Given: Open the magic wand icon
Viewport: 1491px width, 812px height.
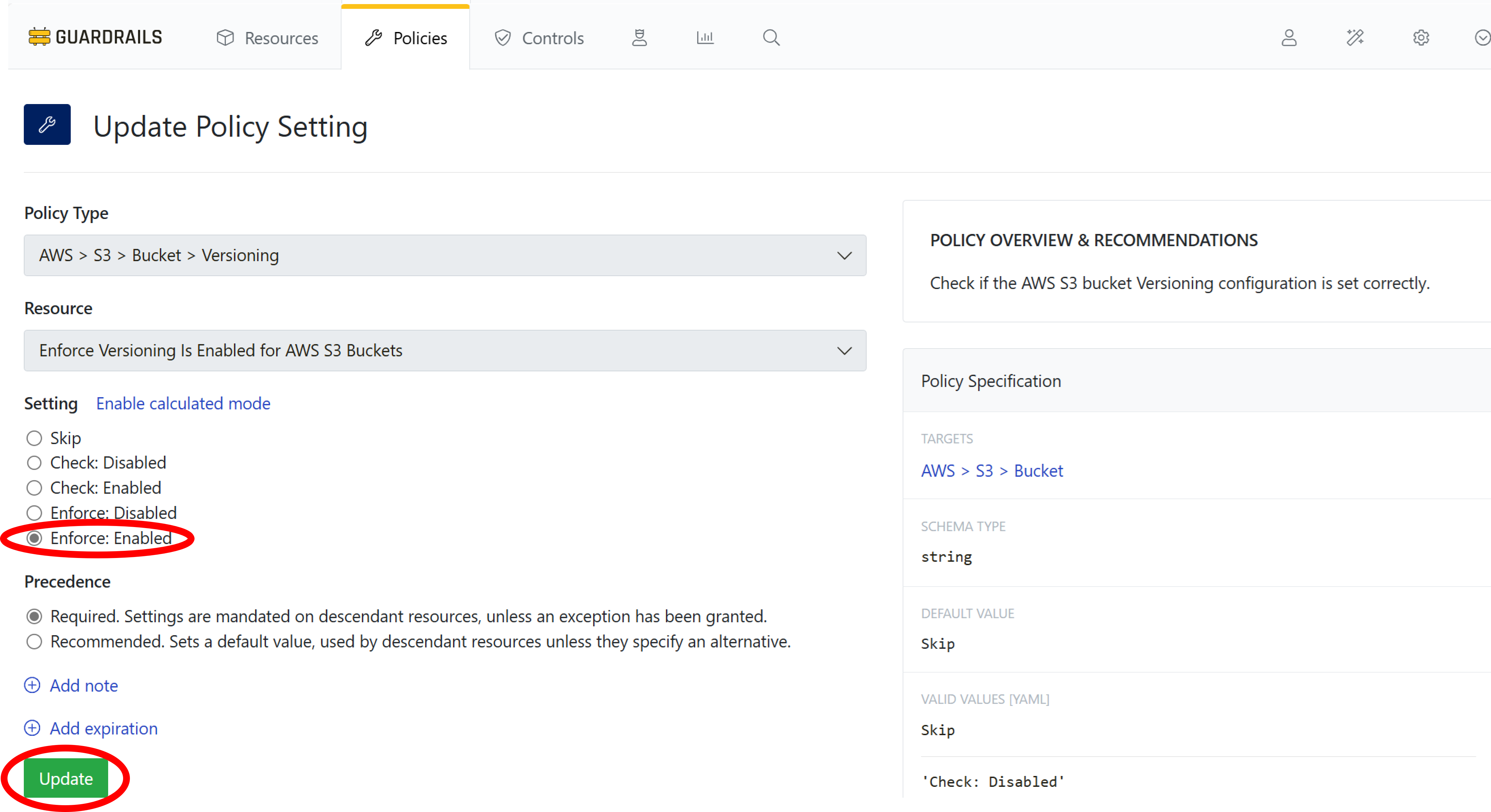Looking at the screenshot, I should 1355,37.
